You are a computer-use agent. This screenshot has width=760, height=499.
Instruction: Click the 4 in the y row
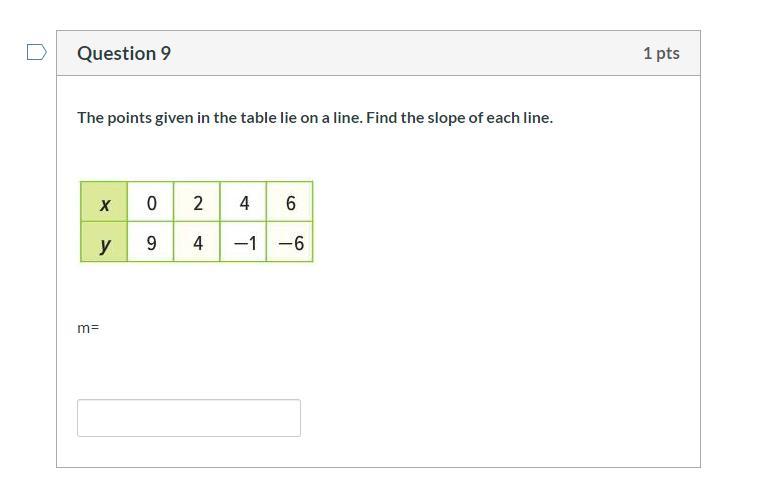(x=198, y=243)
